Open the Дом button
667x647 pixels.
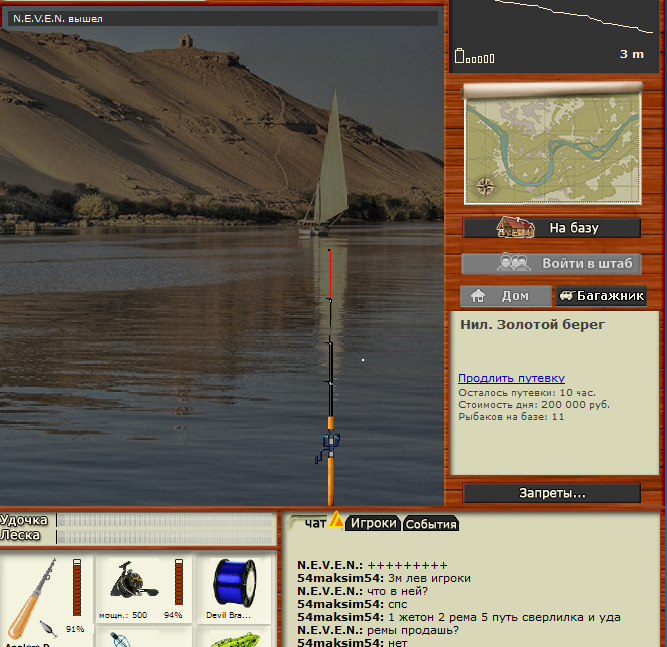[x=506, y=296]
